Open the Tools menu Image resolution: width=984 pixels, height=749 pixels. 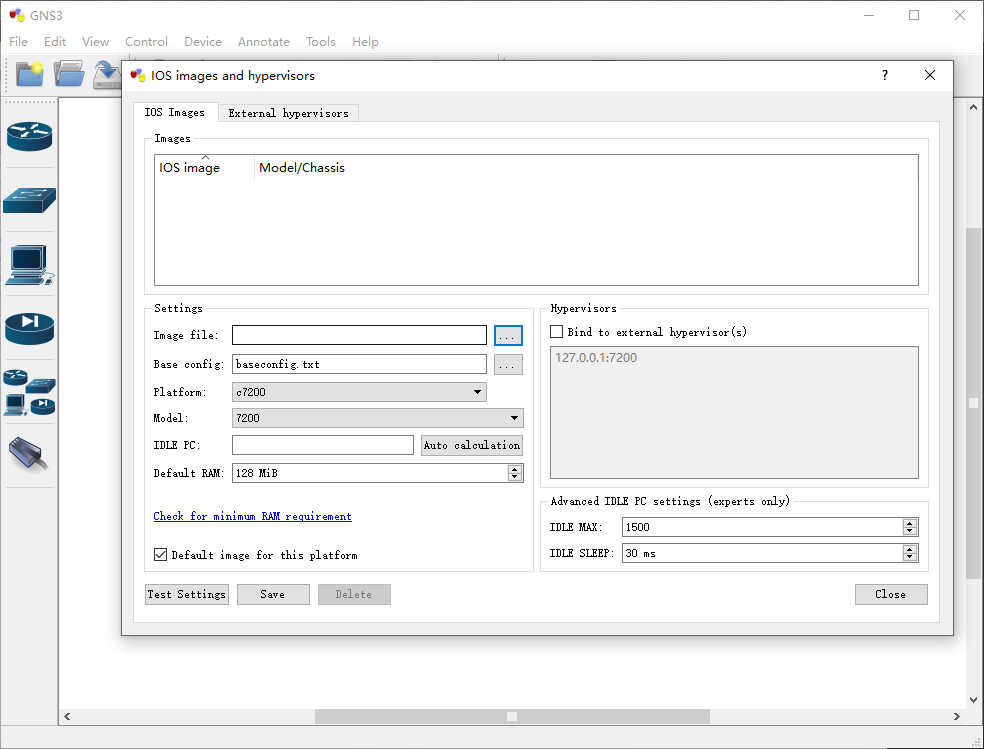tap(321, 41)
